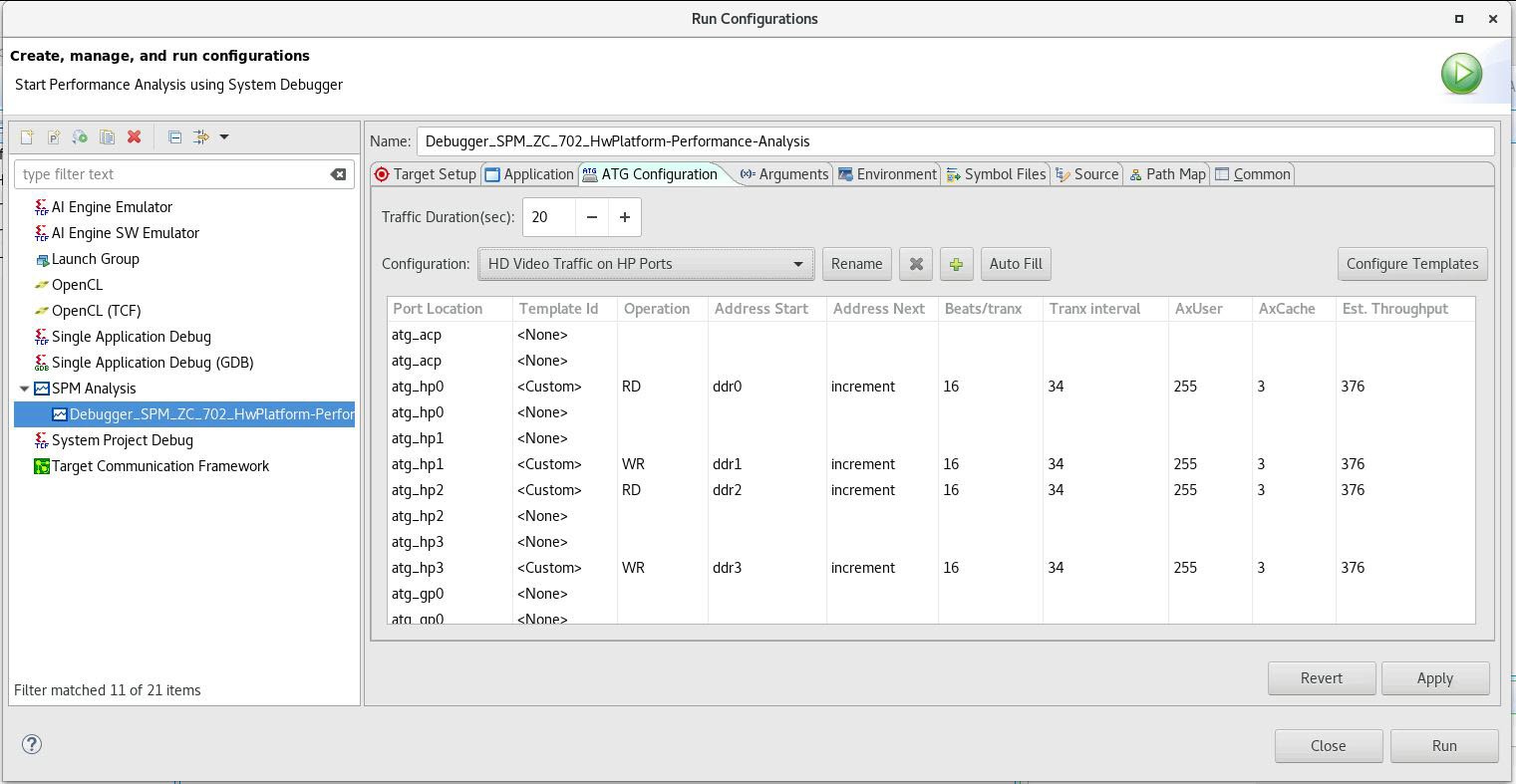
Task: Increase Traffic Duration with plus stepper
Action: click(x=625, y=217)
